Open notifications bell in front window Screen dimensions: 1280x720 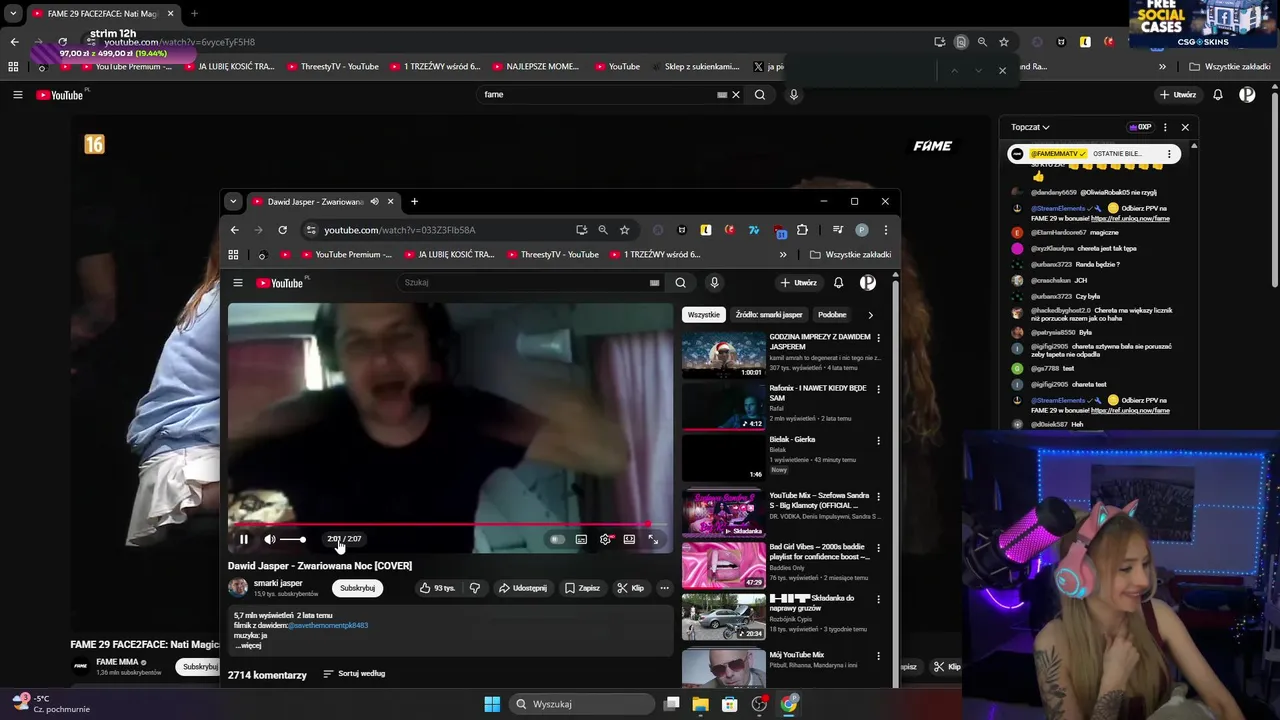(x=838, y=283)
